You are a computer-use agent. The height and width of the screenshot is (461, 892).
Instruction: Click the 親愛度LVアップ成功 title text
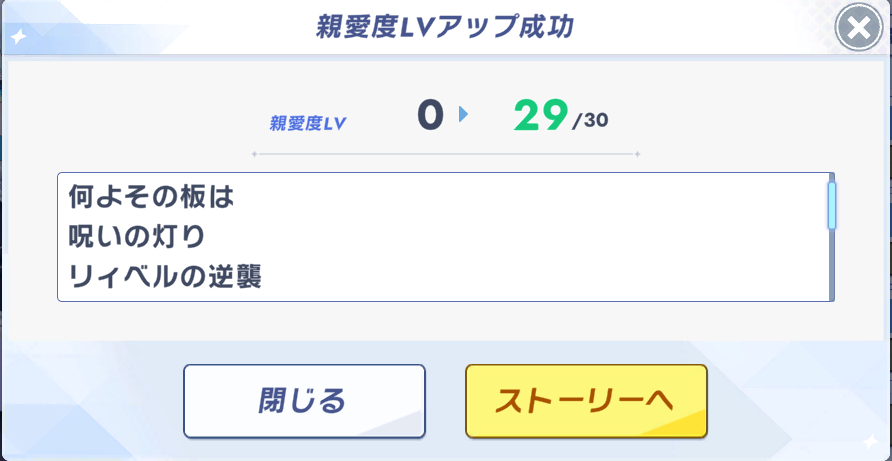pos(444,27)
